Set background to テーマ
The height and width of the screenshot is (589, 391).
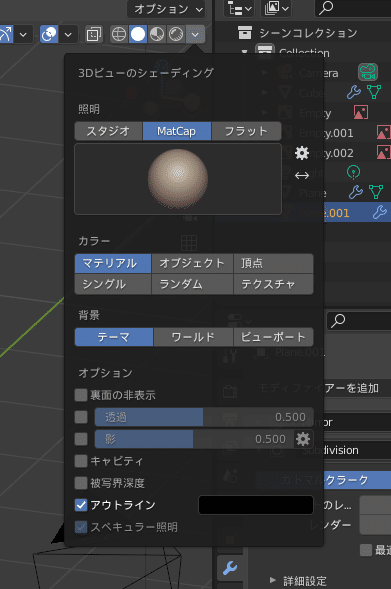tap(114, 337)
